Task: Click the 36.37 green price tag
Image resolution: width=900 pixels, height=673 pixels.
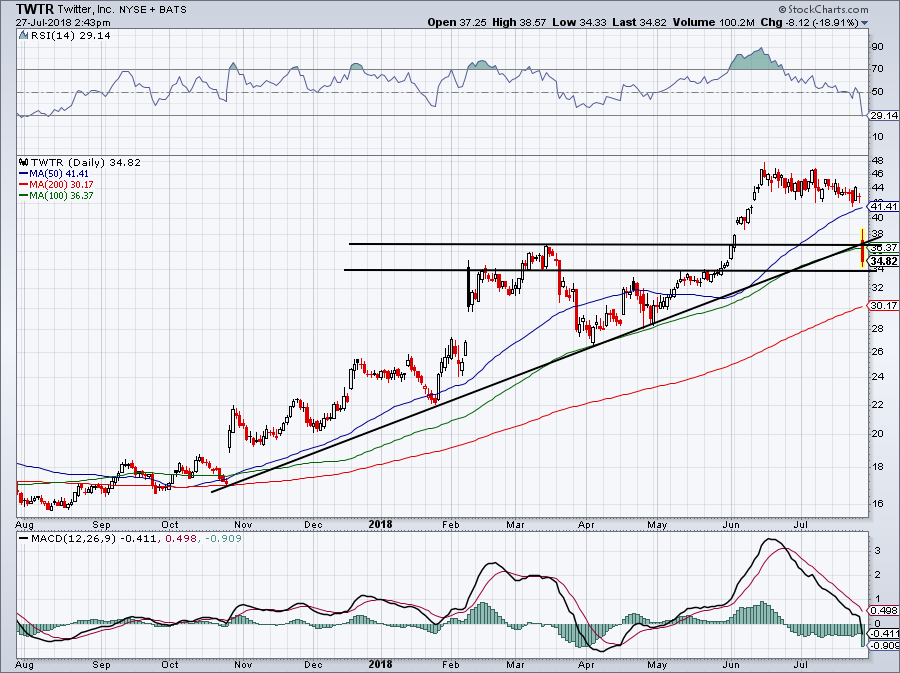Action: pos(883,248)
